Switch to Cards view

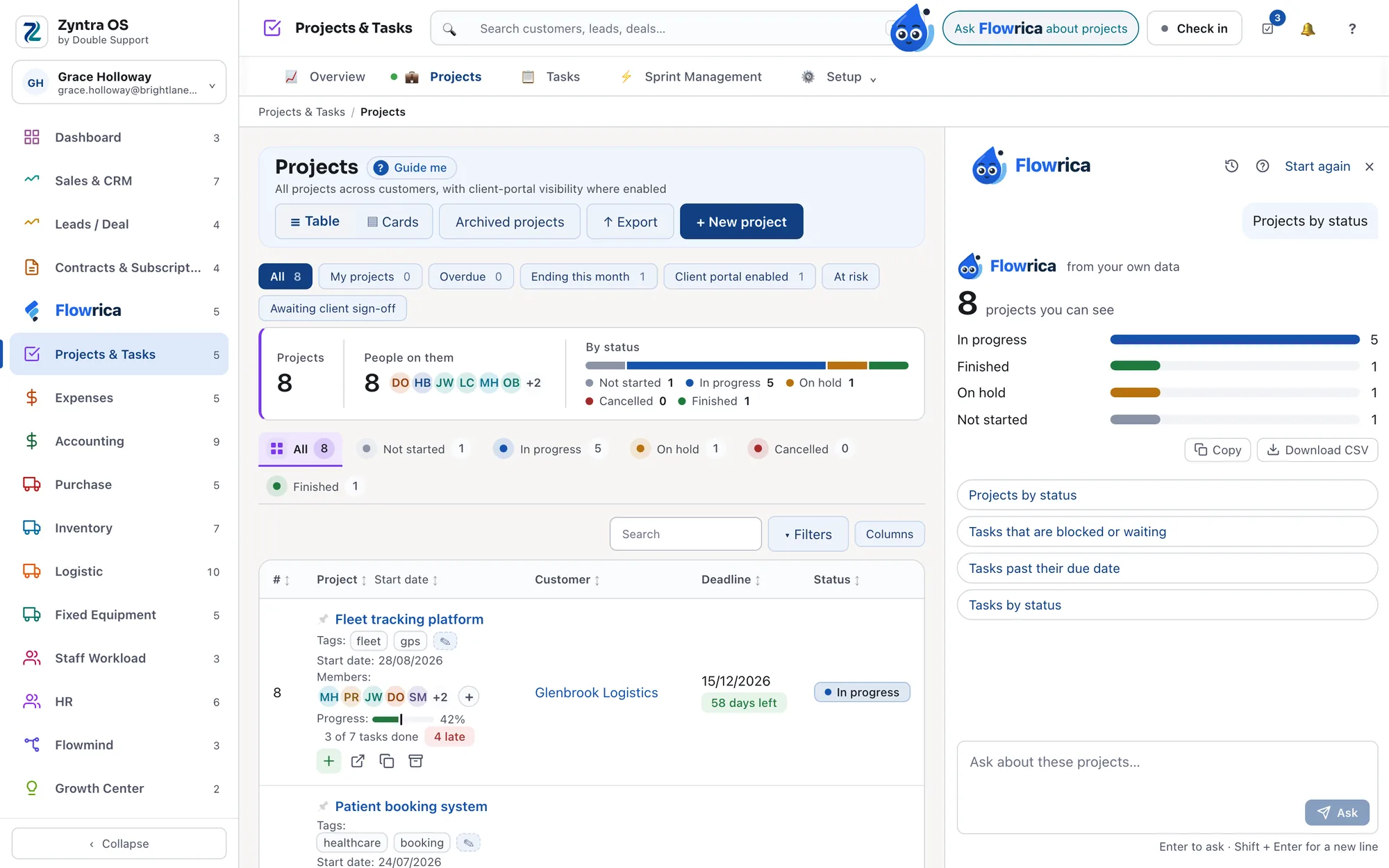(393, 222)
